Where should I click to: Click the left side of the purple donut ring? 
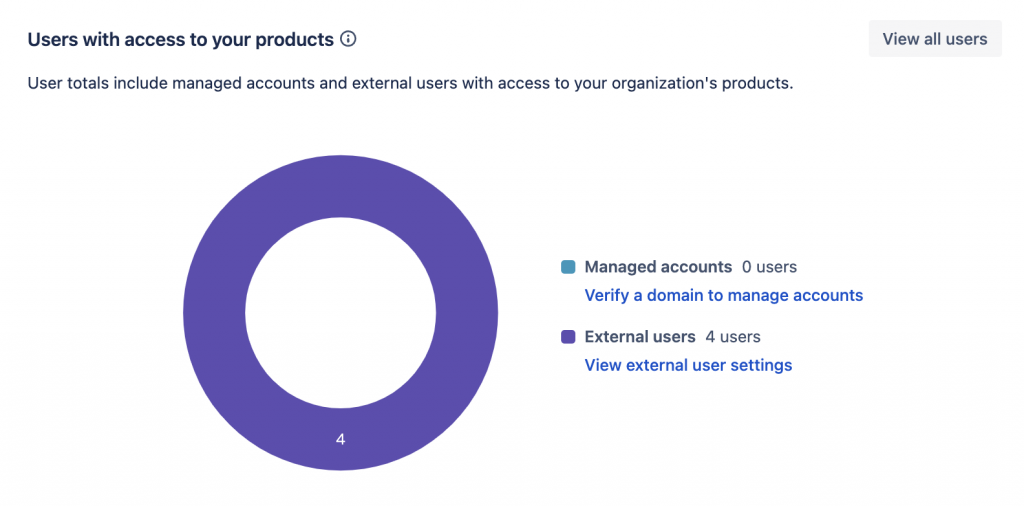pos(214,314)
